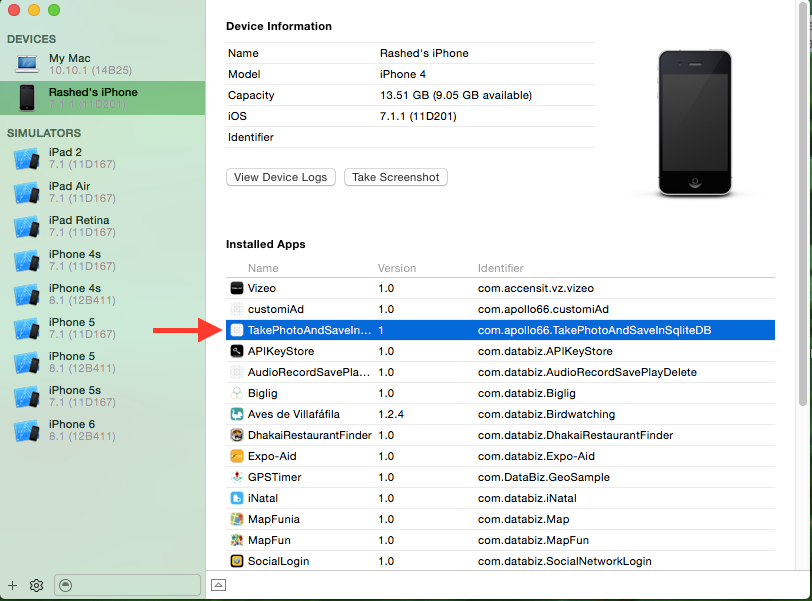Click the add device plus button

[12, 585]
